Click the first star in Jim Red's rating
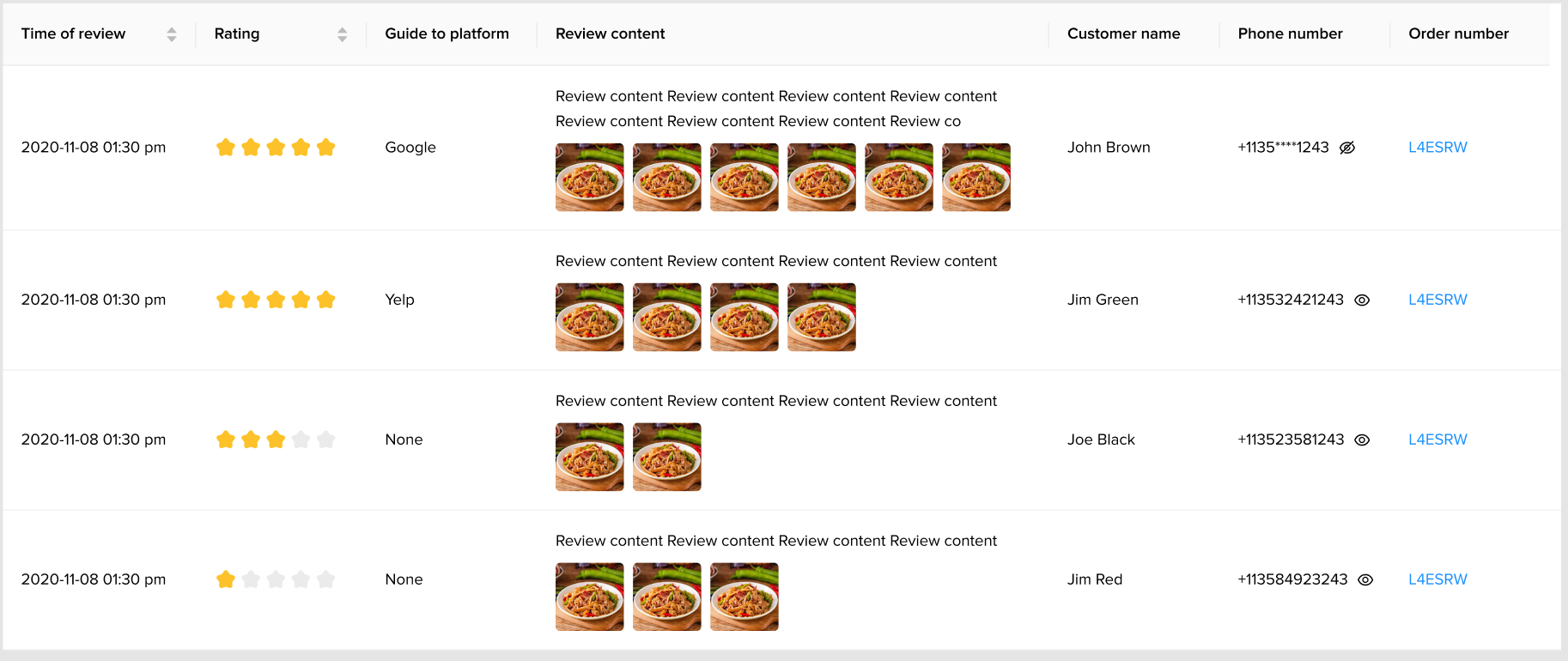Viewport: 1568px width, 661px height. [226, 579]
